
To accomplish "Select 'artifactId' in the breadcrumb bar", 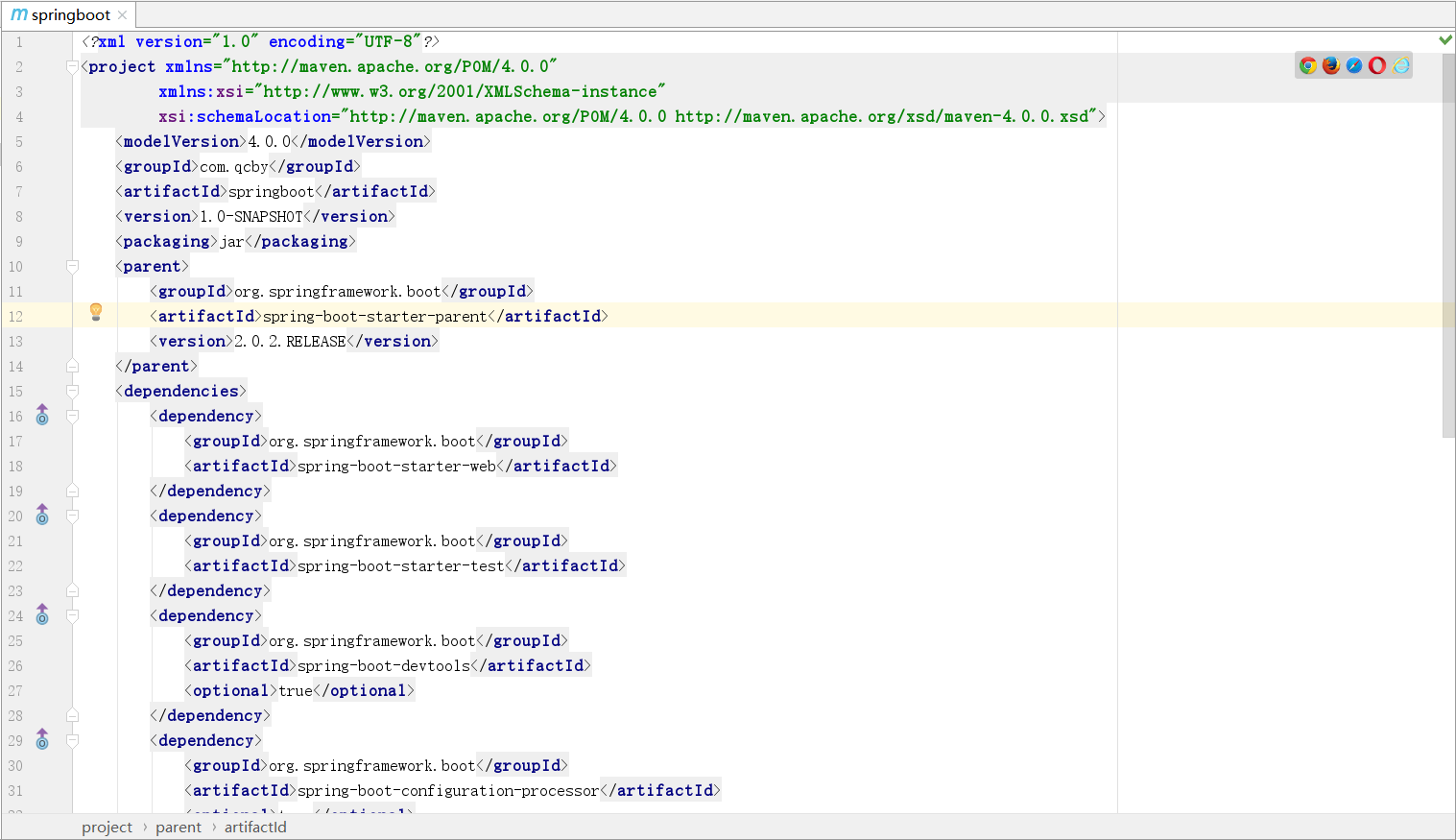I will (x=255, y=828).
